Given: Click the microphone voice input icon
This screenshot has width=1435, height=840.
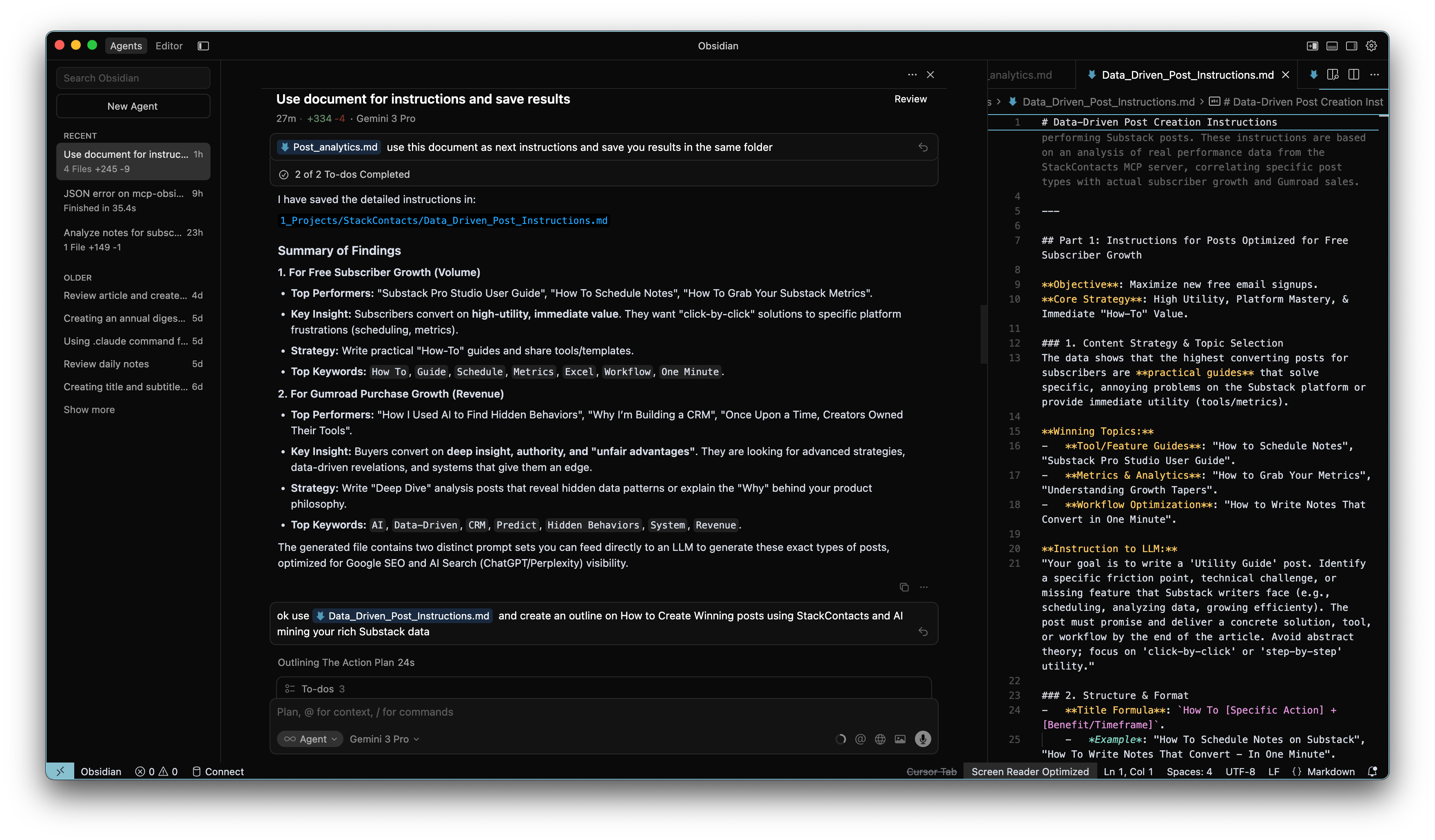Looking at the screenshot, I should pyautogui.click(x=923, y=739).
